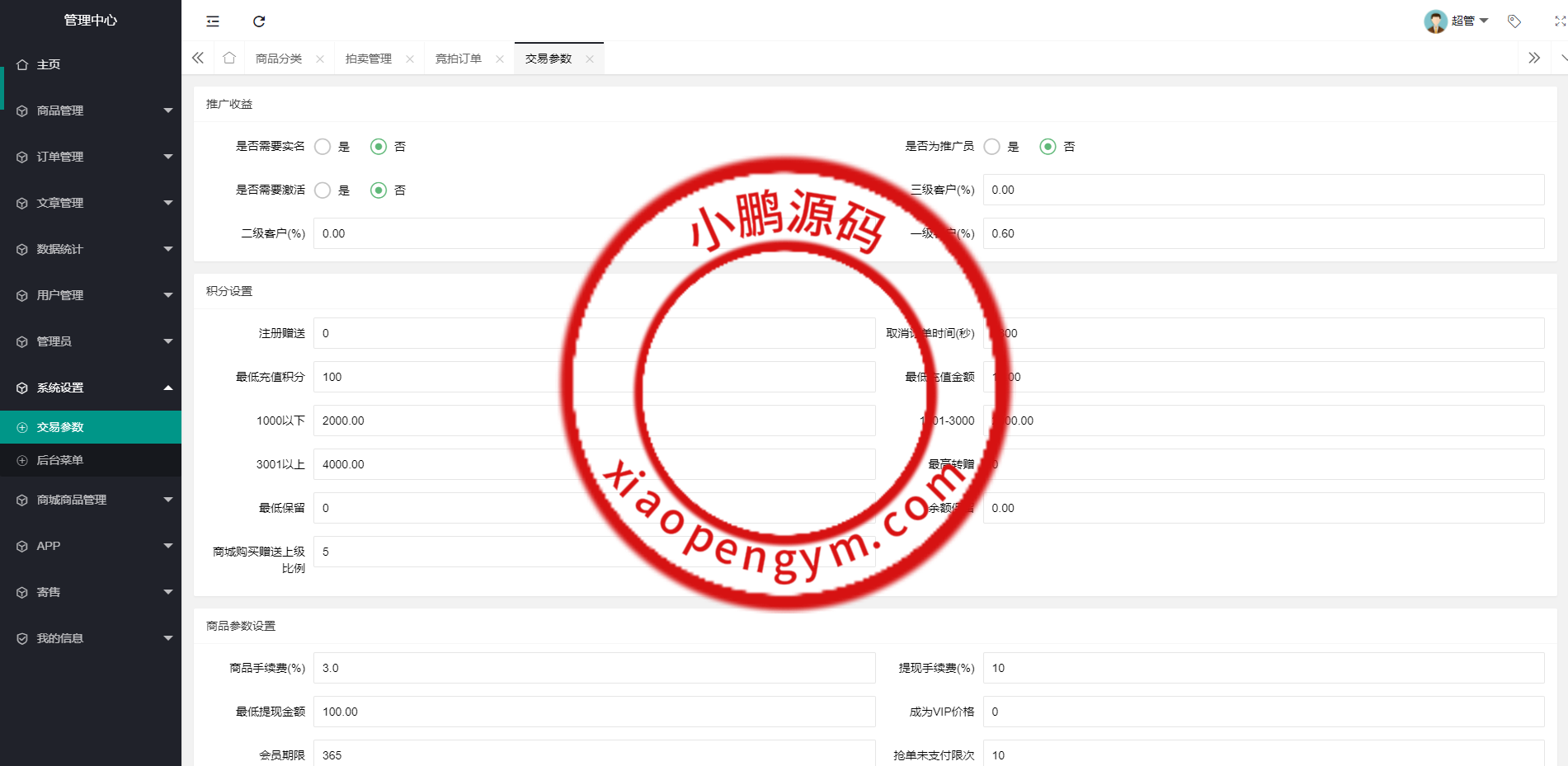Click the 最低充值积分 input field

(x=594, y=377)
